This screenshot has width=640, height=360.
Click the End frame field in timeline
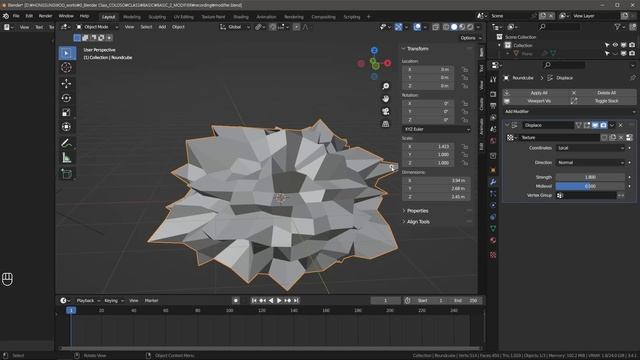pyautogui.click(x=466, y=300)
